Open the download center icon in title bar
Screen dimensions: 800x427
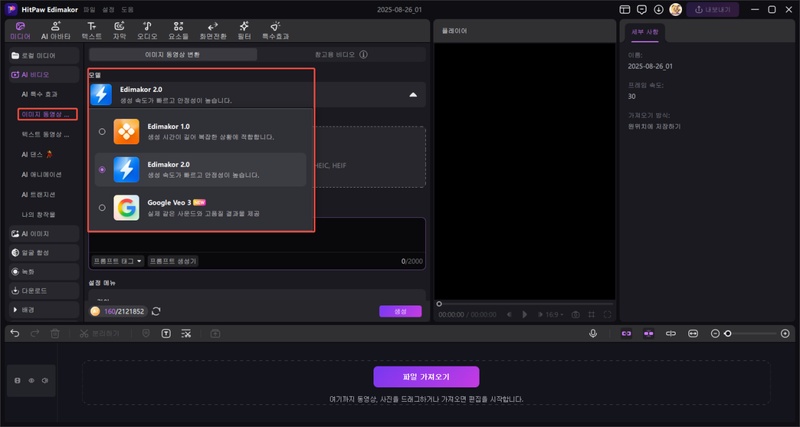coord(658,10)
